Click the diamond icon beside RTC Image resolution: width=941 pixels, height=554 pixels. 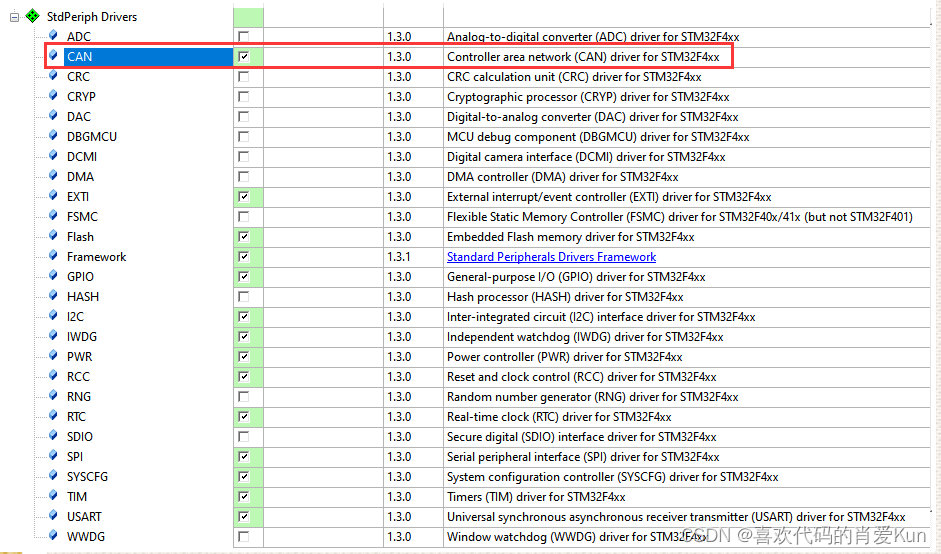click(54, 416)
